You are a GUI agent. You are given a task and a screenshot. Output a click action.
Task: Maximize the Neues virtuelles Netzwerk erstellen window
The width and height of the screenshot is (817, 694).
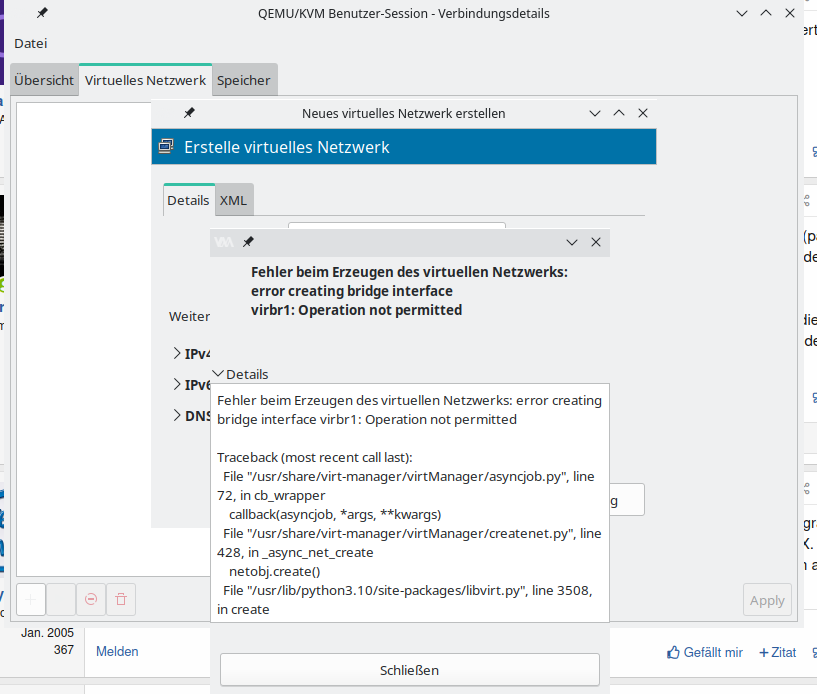point(619,113)
